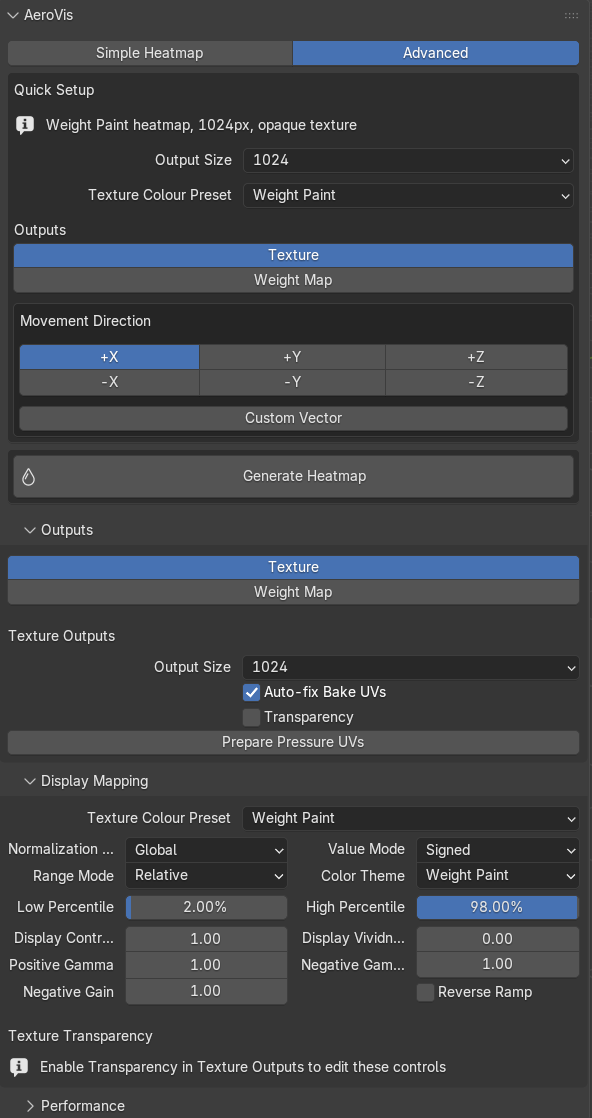Open Quick Setup Output Size dropdown
This screenshot has width=592, height=1118.
[408, 160]
